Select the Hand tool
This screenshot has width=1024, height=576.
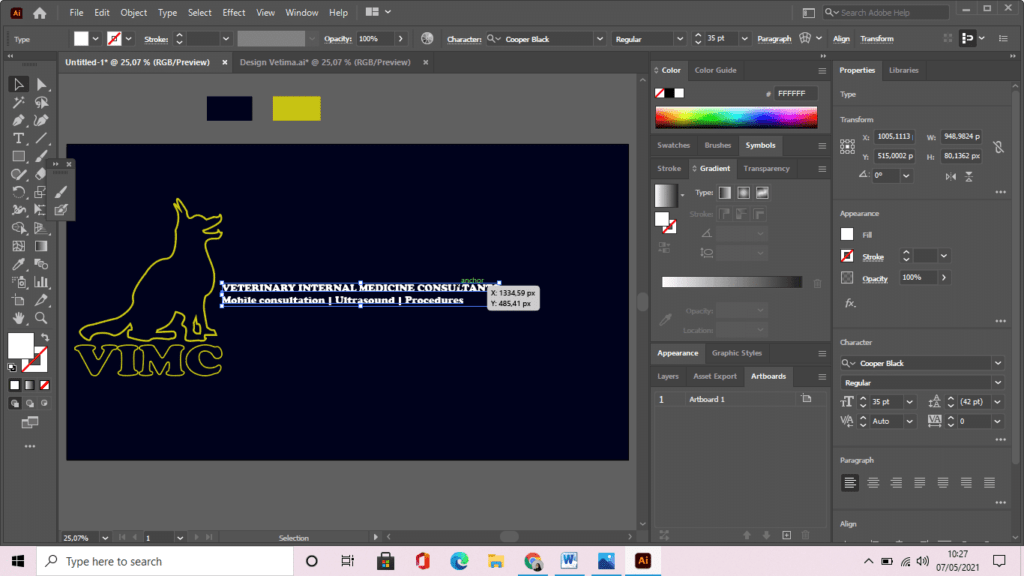(18, 318)
